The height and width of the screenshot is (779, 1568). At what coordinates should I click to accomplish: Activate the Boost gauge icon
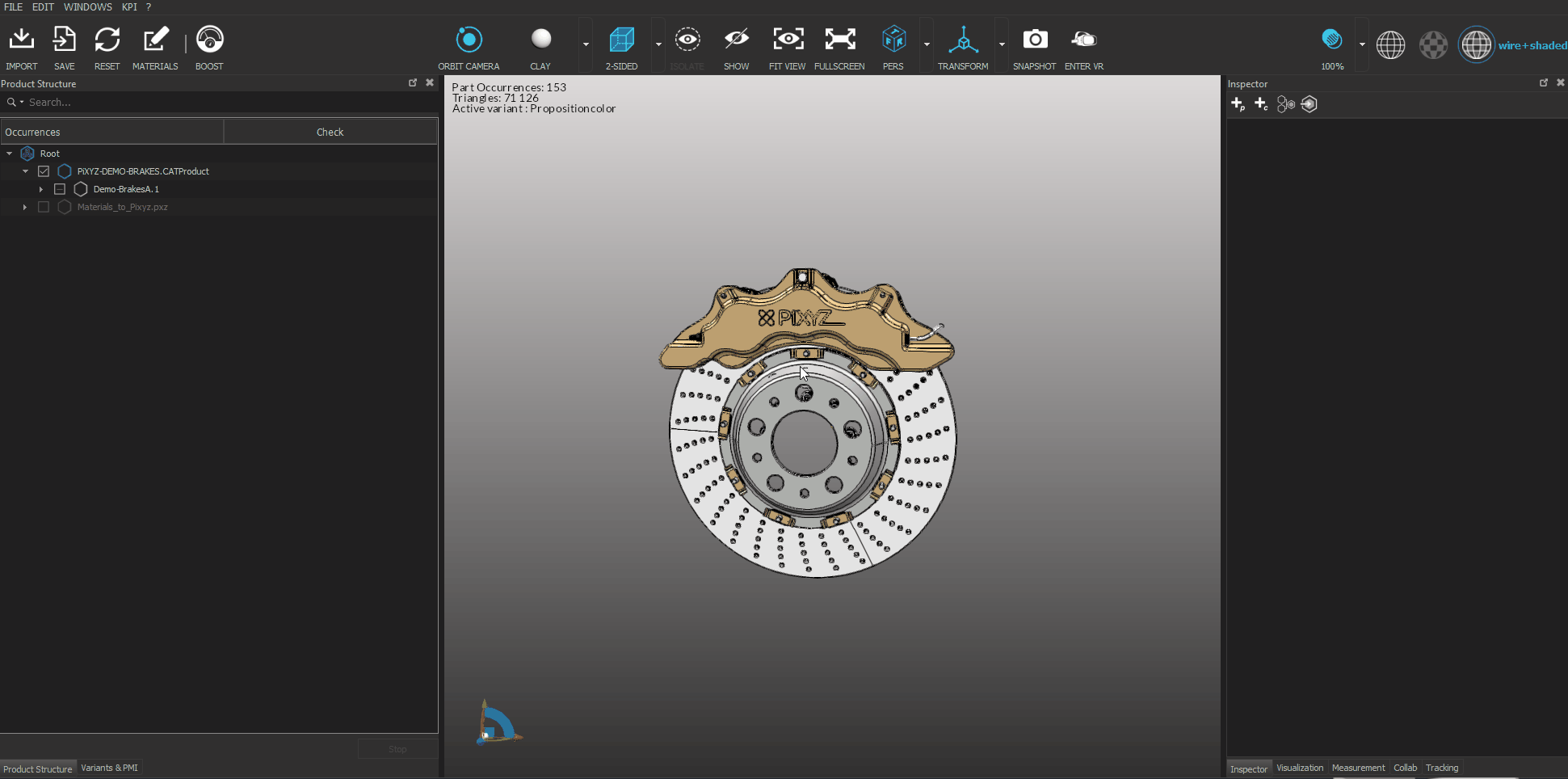click(x=210, y=40)
